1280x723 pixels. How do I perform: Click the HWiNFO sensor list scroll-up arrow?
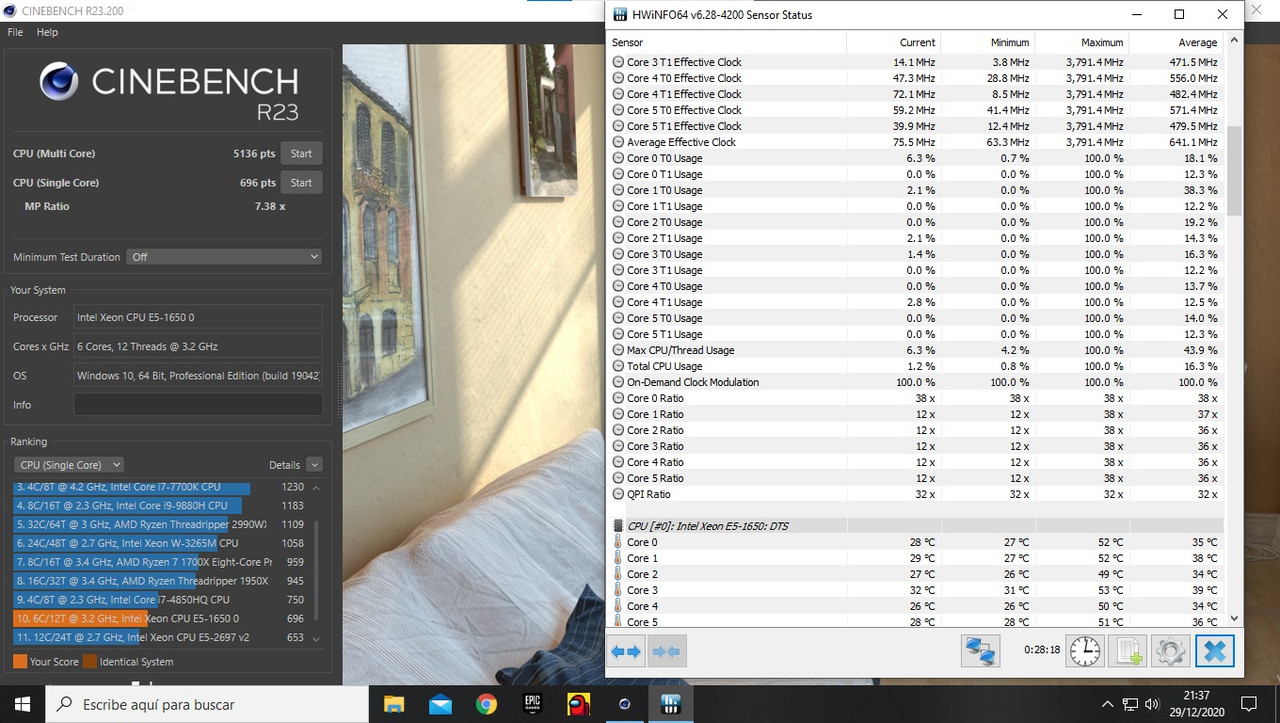1234,42
